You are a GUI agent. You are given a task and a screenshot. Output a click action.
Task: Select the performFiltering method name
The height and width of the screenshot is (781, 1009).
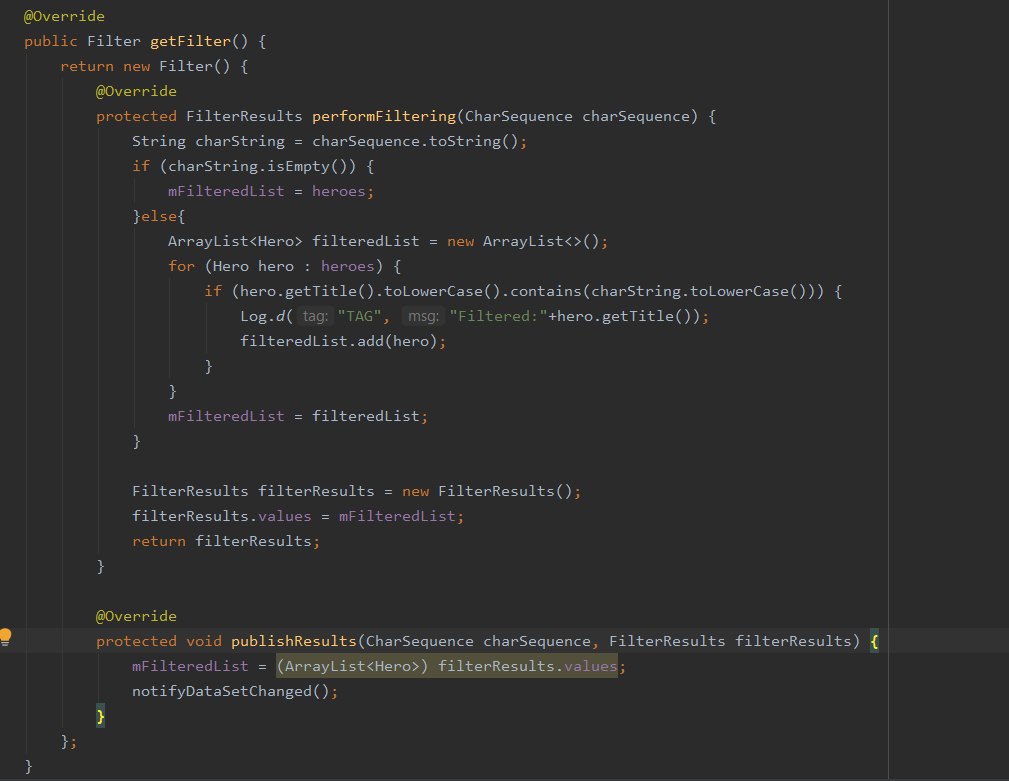point(384,116)
